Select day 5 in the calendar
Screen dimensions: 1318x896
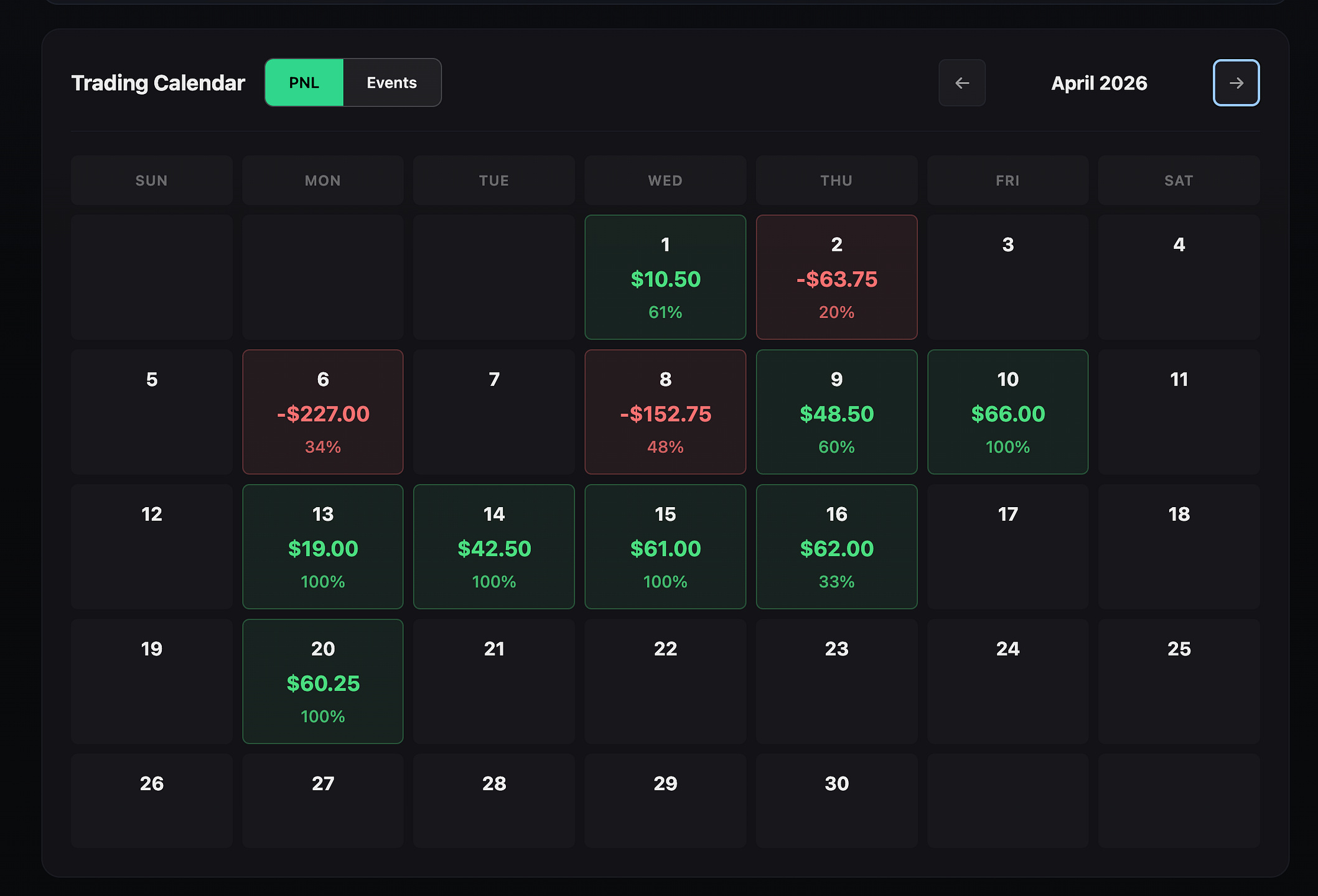152,412
